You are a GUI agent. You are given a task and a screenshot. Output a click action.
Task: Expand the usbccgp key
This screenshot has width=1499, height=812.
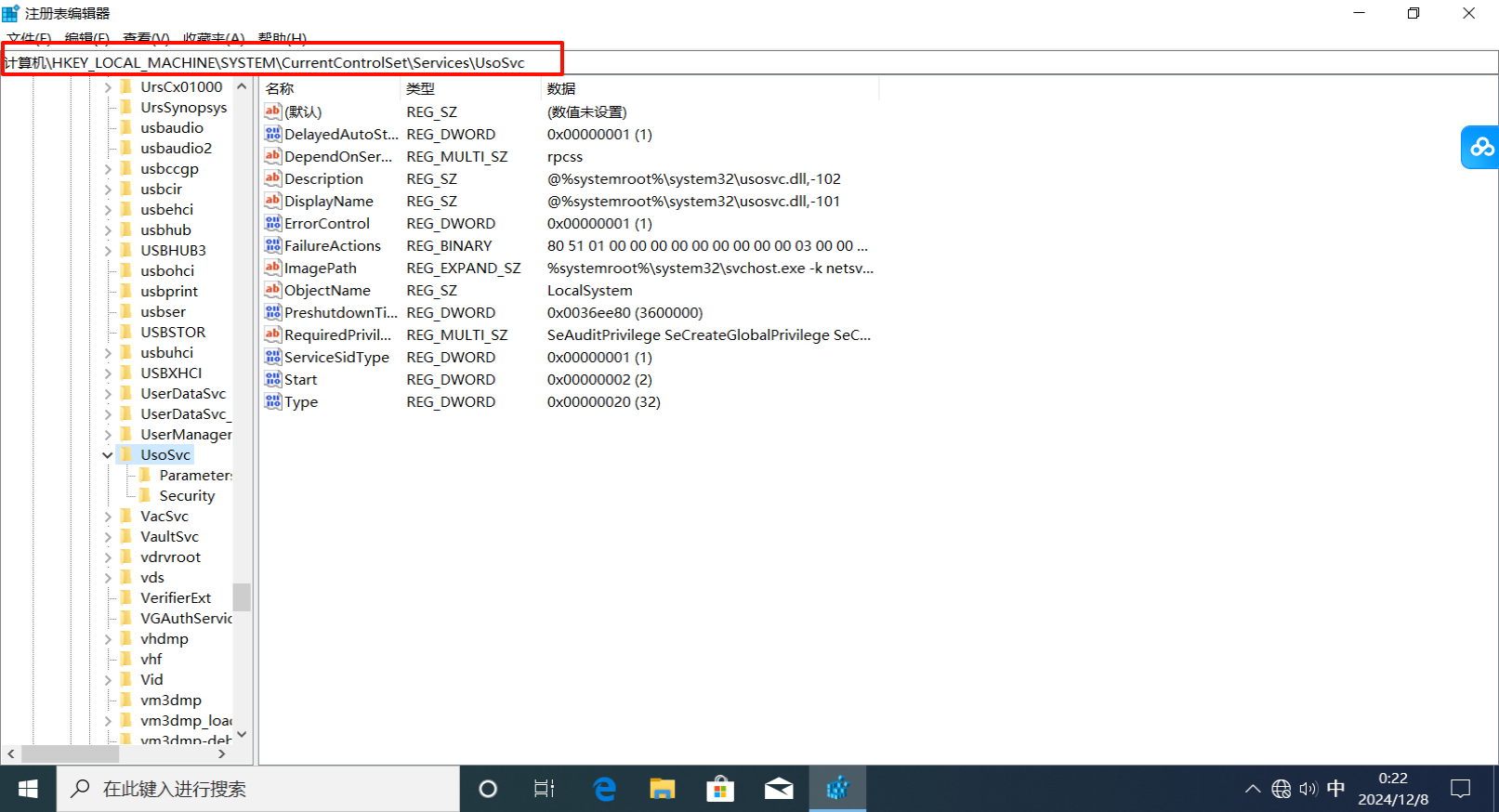tap(108, 168)
